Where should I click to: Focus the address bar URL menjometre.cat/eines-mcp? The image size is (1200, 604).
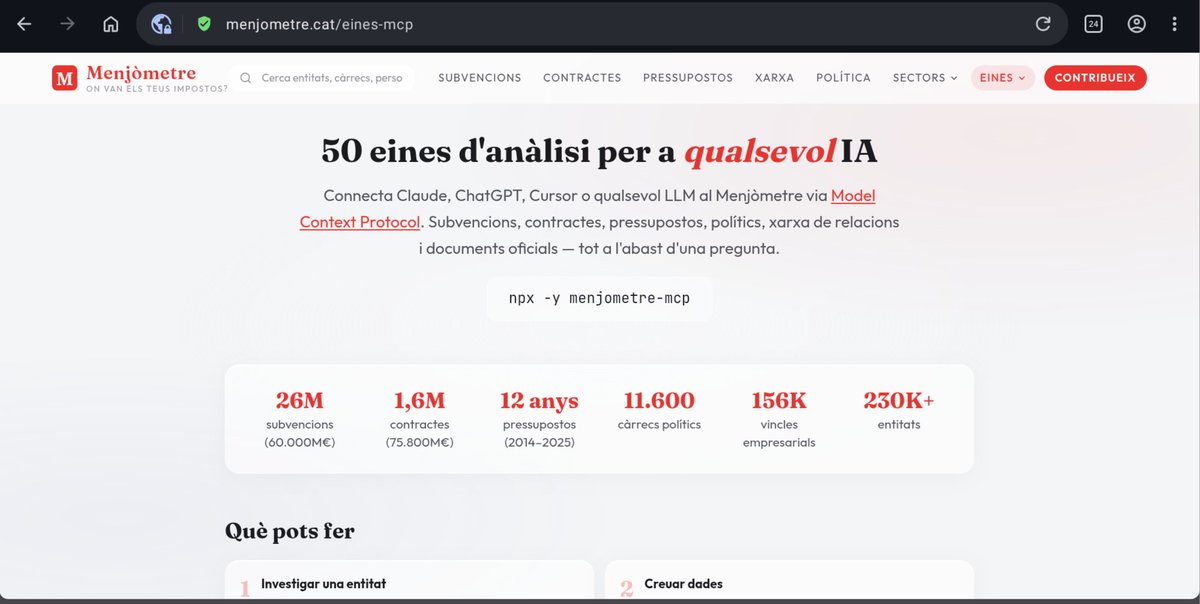[x=319, y=24]
